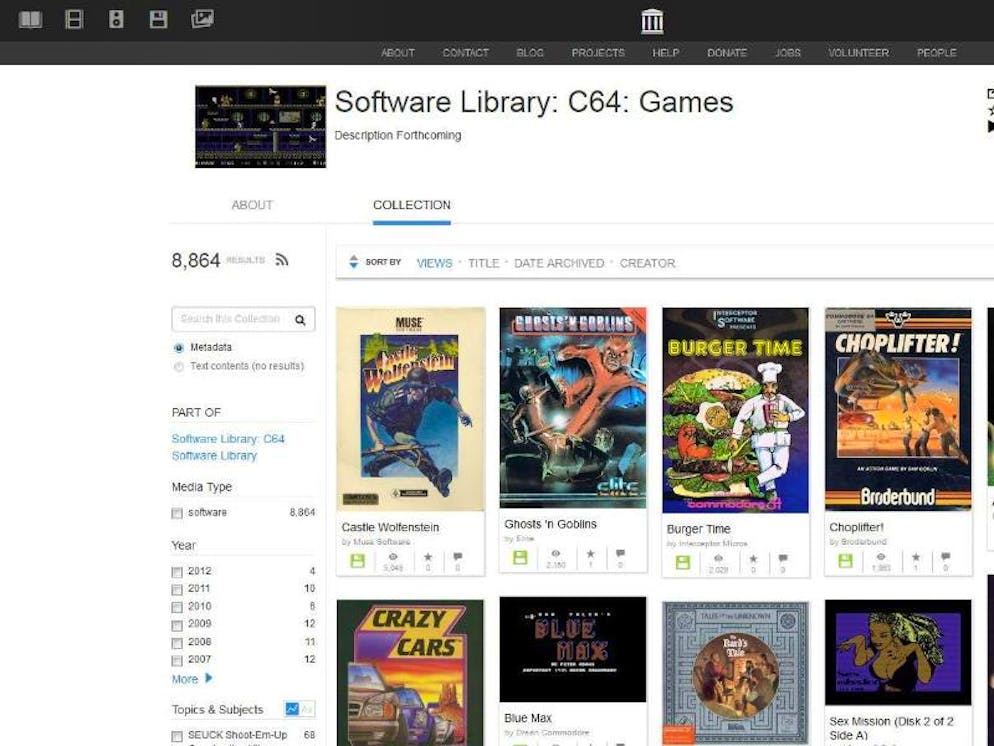Click the favorite star on Ghosts 'n Goblins card
This screenshot has width=994, height=746.
[x=590, y=554]
